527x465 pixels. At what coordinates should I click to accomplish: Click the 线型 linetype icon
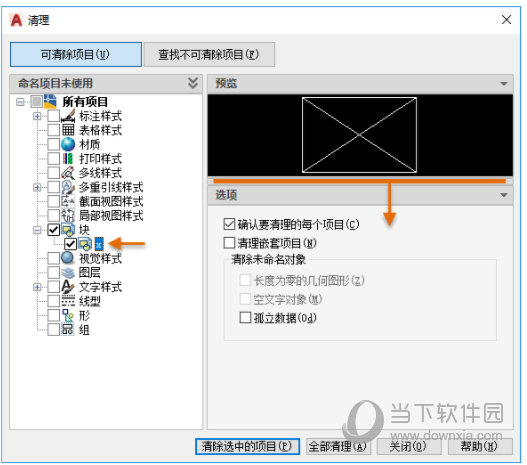click(x=68, y=301)
